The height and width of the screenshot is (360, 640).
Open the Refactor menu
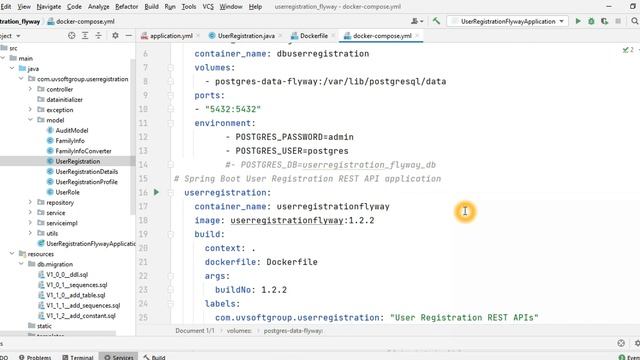127,7
